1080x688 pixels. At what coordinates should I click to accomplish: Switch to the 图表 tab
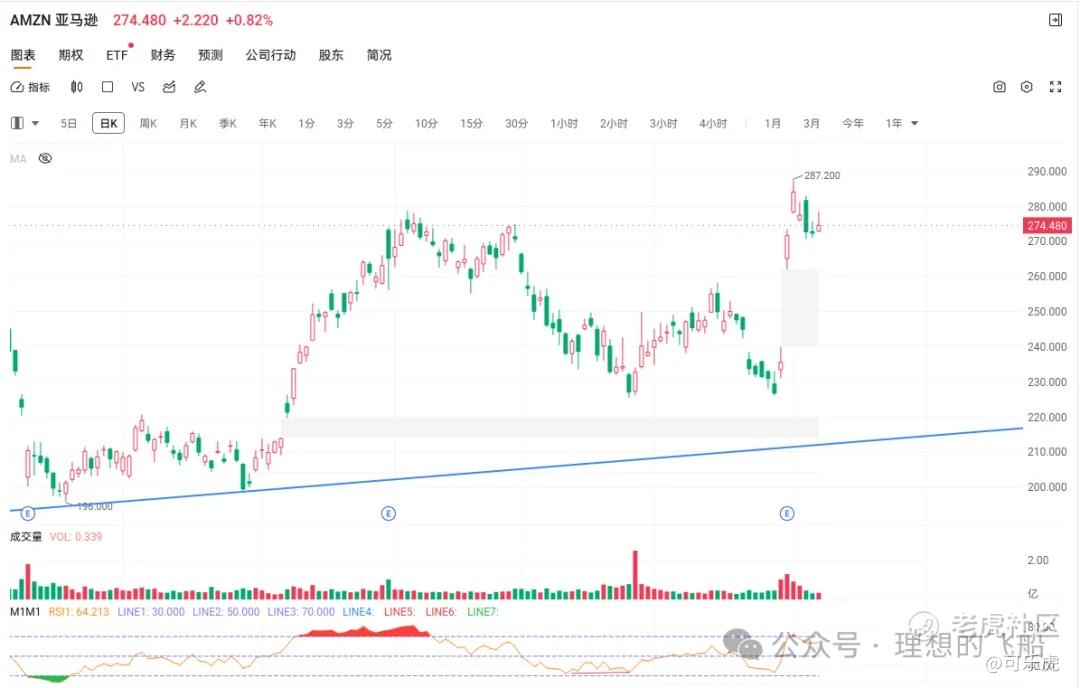23,55
